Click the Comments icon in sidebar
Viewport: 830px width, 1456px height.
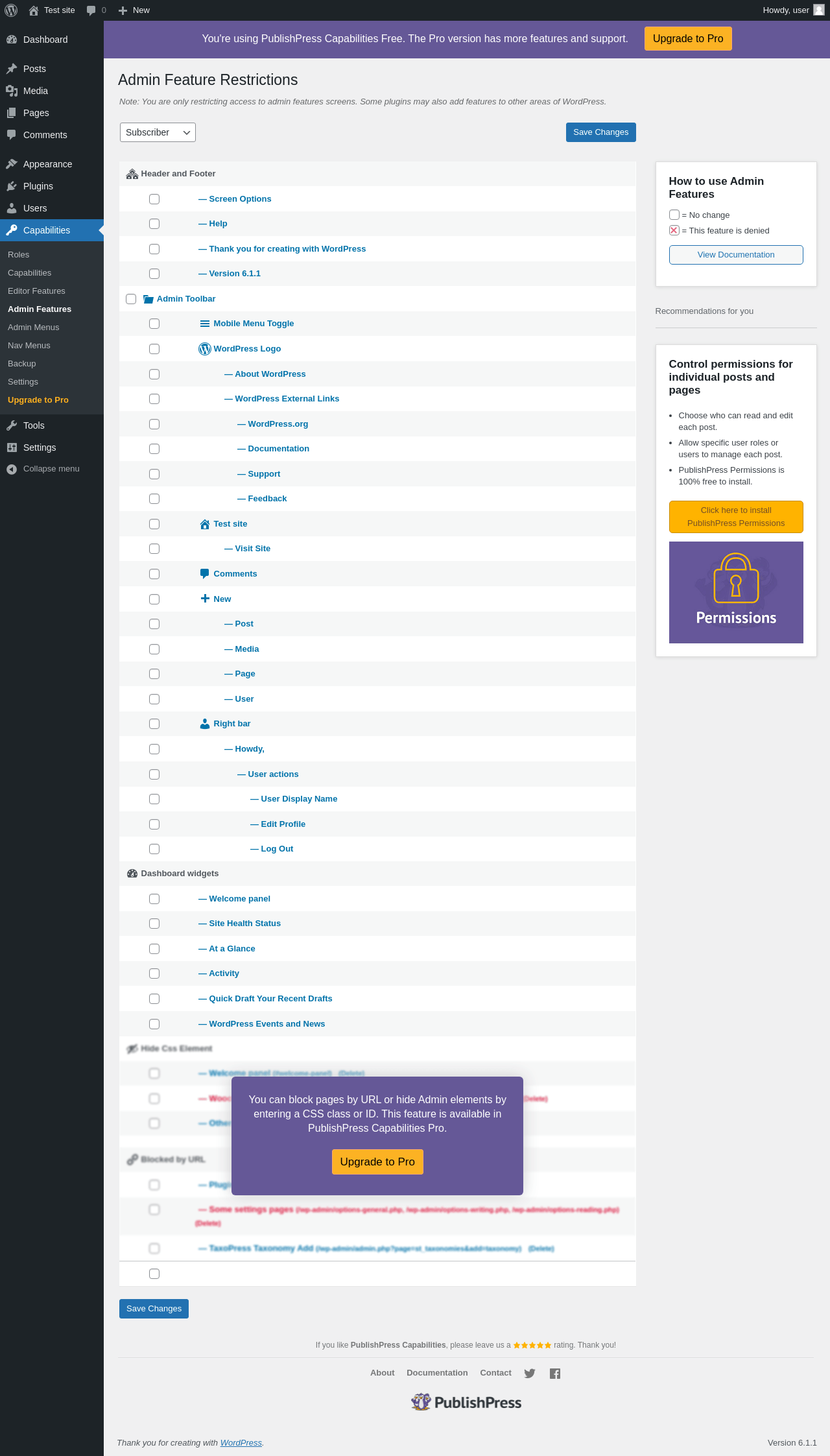pyautogui.click(x=12, y=135)
